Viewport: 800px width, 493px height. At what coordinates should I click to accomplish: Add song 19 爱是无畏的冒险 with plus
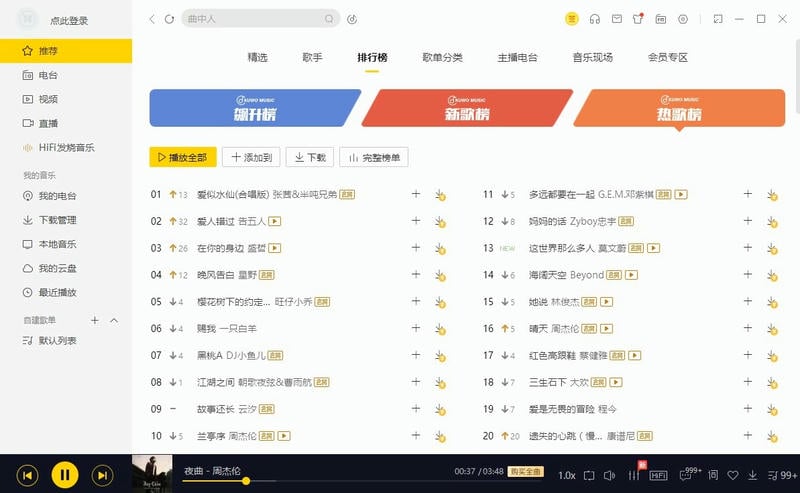747,409
